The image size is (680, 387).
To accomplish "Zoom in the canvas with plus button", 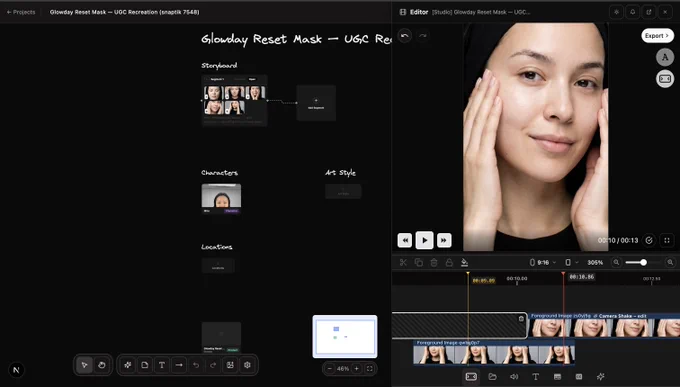I will (x=356, y=369).
